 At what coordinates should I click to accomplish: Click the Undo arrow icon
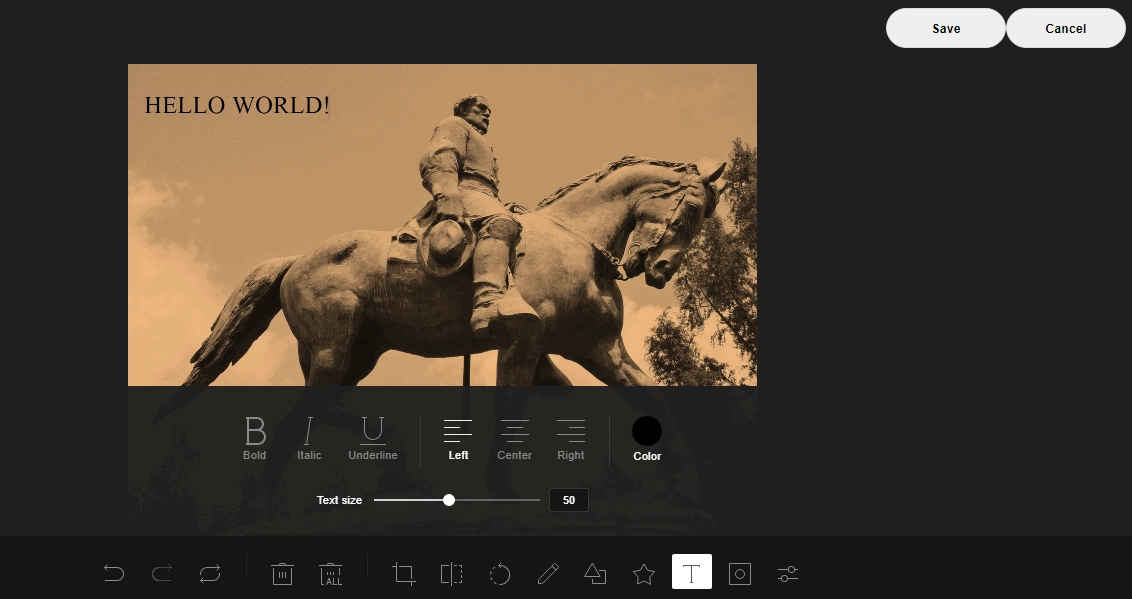[114, 573]
